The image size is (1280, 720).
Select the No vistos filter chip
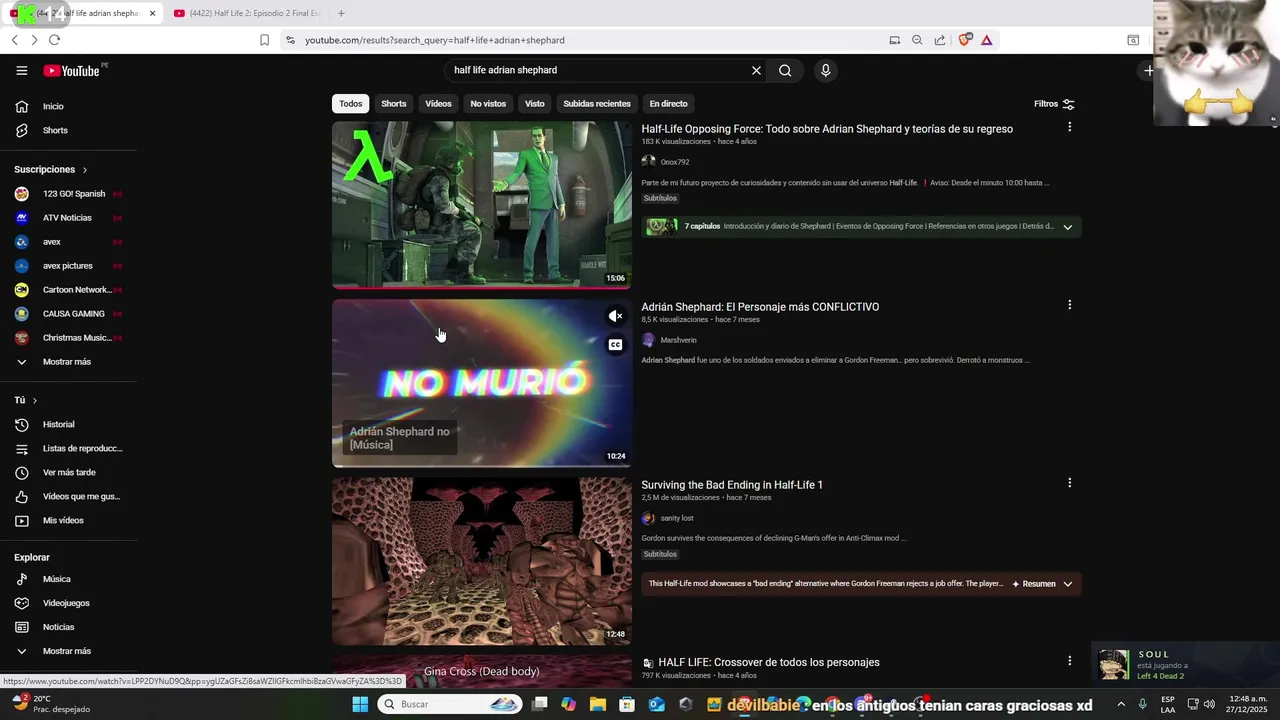coord(488,104)
